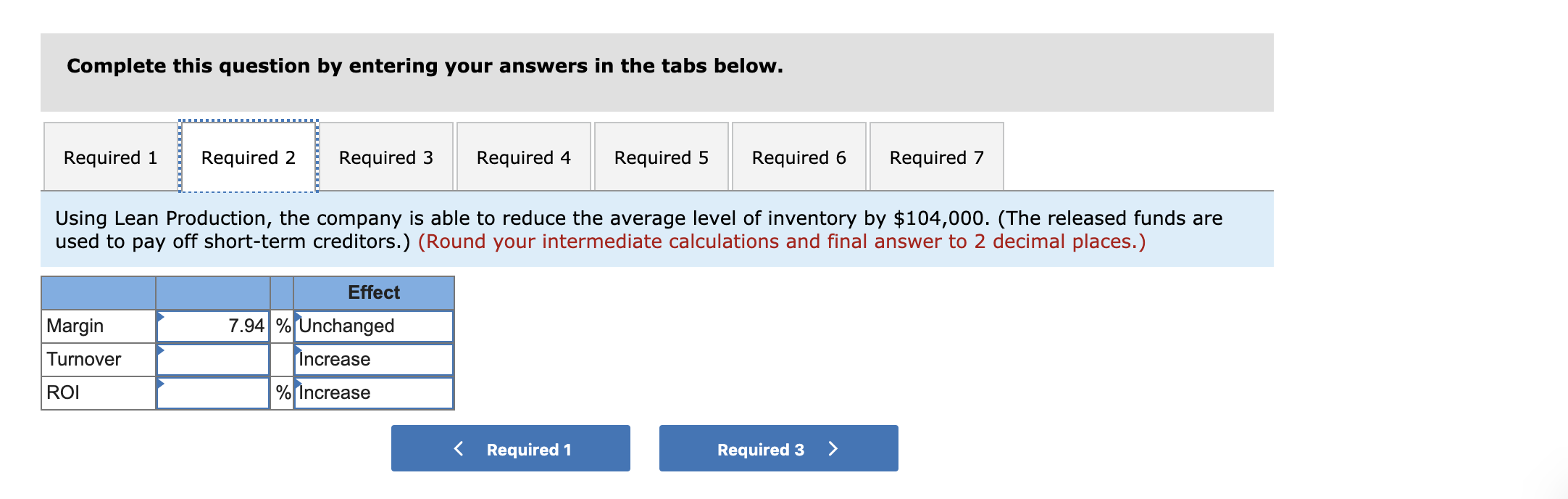Viewport: 1568px width, 499px height.
Task: Open the Turnover Effect dropdown showing Increase
Action: tap(372, 359)
